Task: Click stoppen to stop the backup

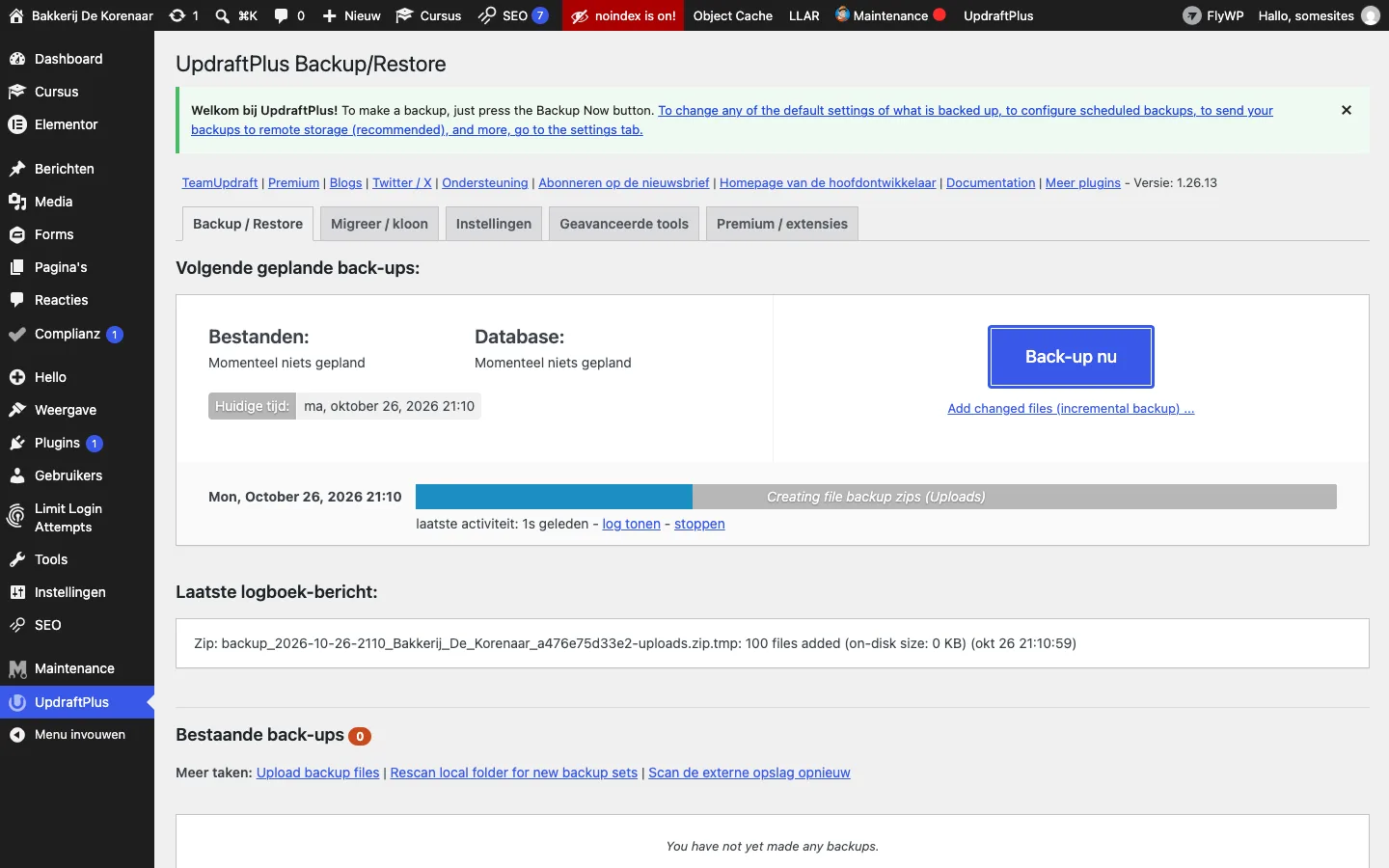Action: tap(699, 524)
